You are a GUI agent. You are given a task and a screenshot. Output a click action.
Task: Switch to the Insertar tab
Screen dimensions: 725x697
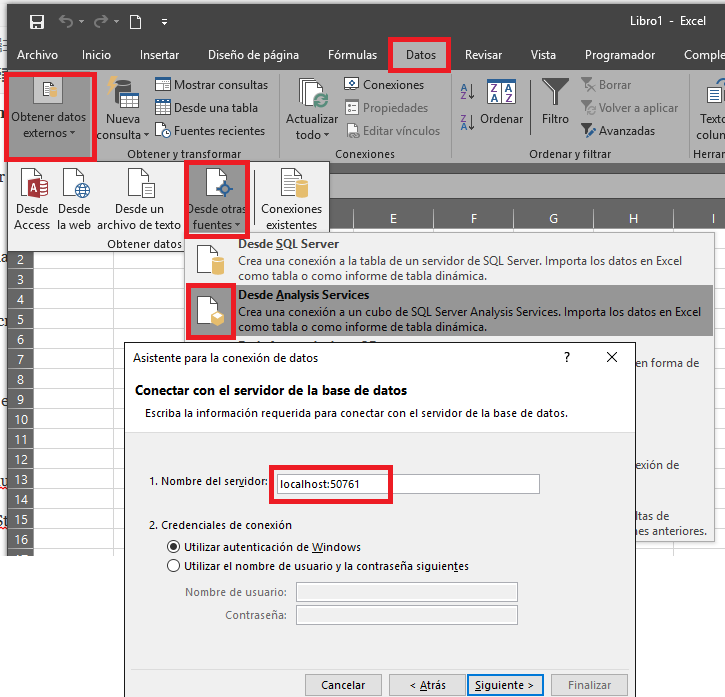click(159, 55)
